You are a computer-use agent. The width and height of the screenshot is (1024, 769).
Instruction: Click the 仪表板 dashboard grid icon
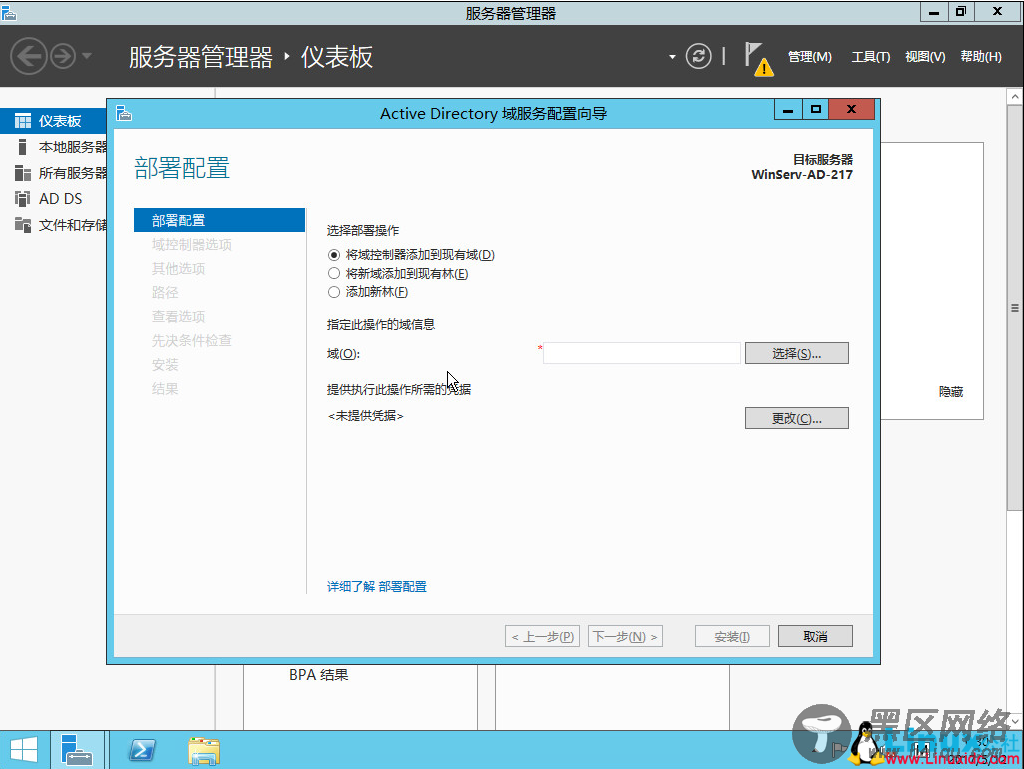[x=23, y=121]
